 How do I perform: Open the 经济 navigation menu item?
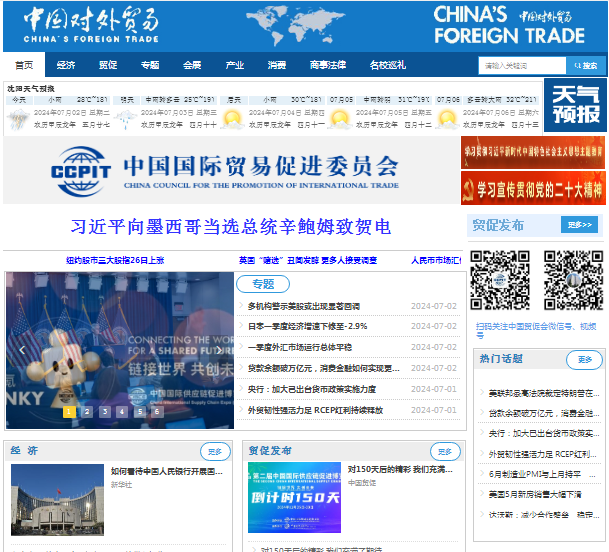tap(66, 65)
